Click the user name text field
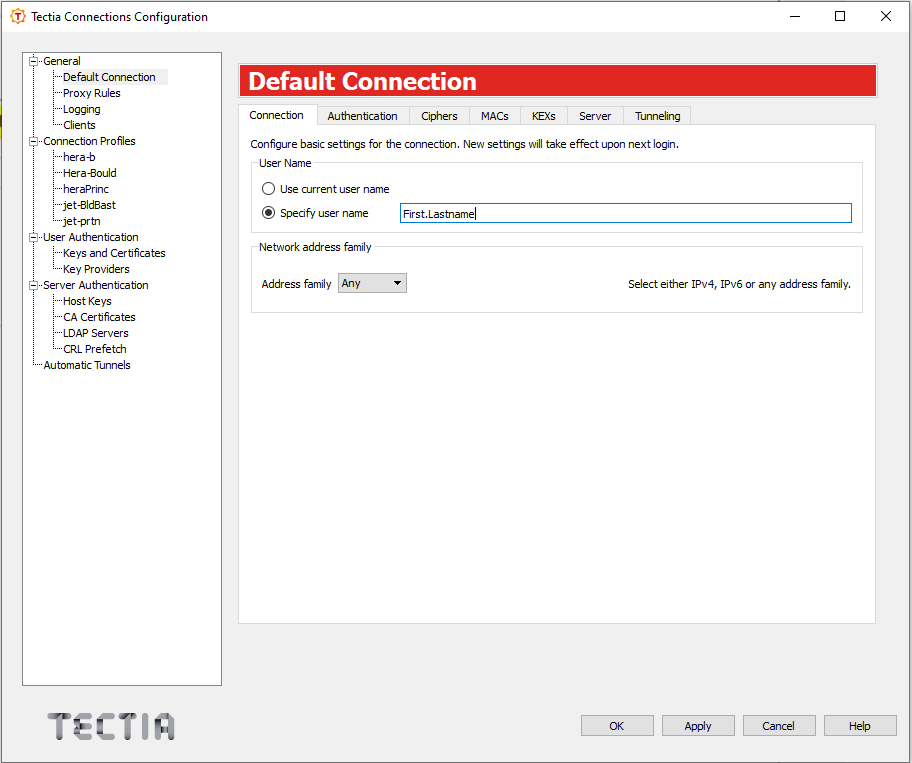The height and width of the screenshot is (763, 912). point(626,213)
